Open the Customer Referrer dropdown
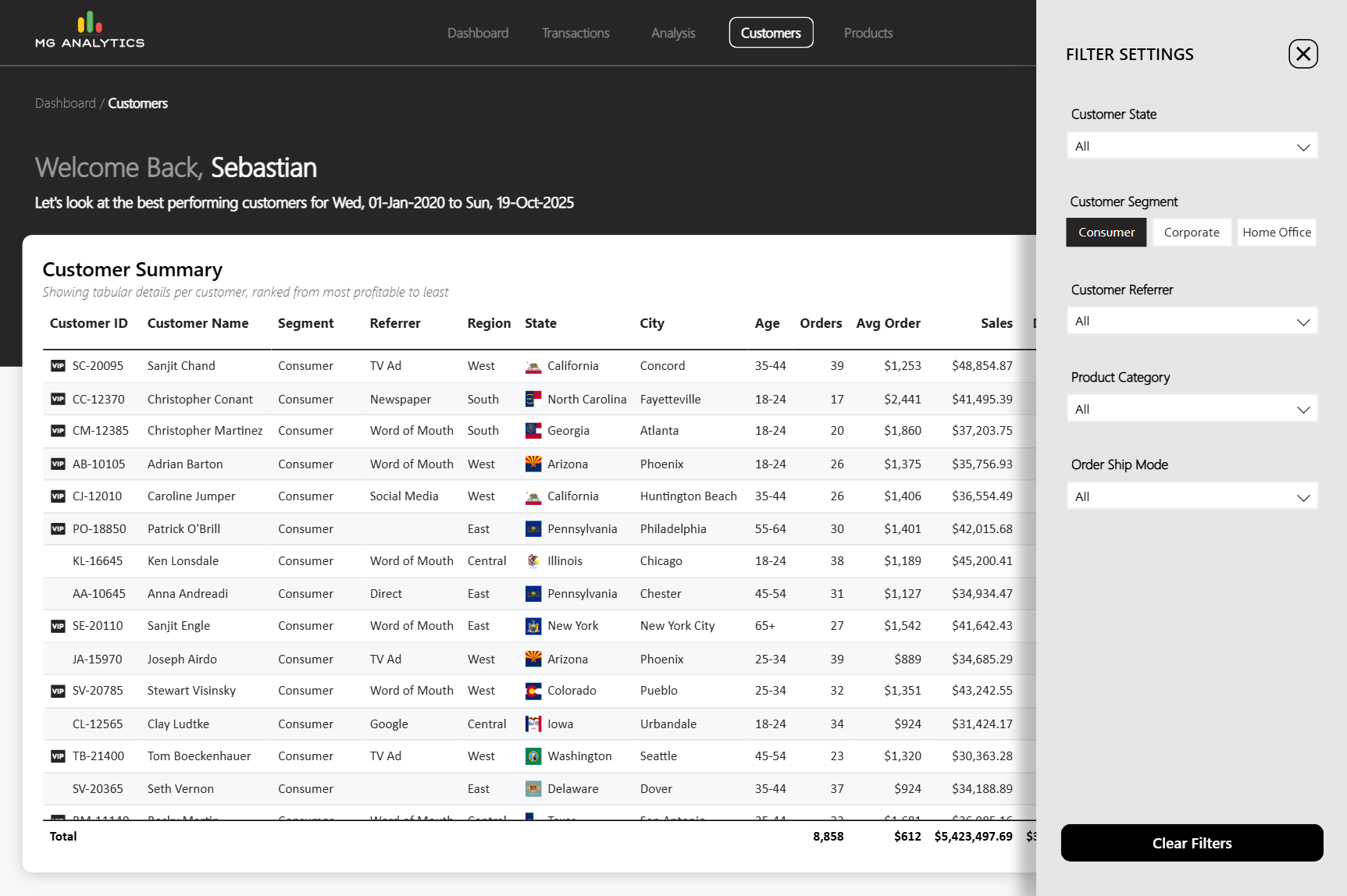This screenshot has height=896, width=1347. (x=1192, y=321)
